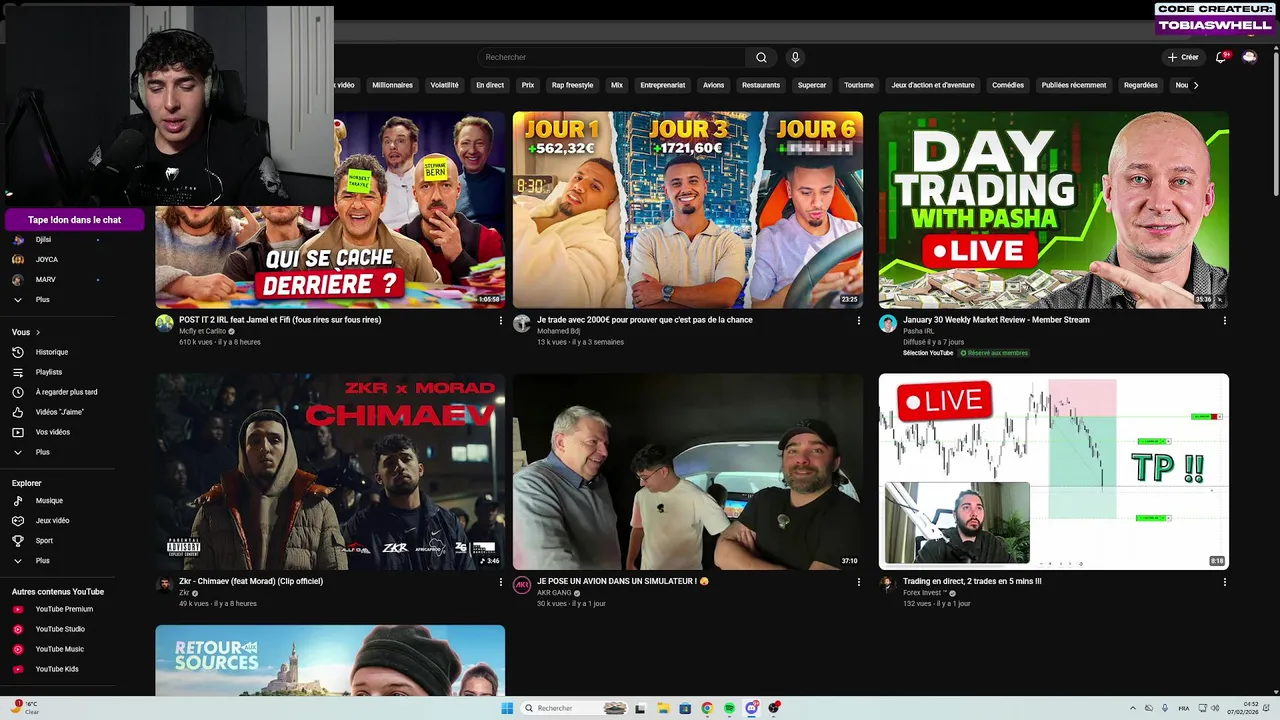Click the Créer button
This screenshot has width=1280, height=720.
(1183, 57)
